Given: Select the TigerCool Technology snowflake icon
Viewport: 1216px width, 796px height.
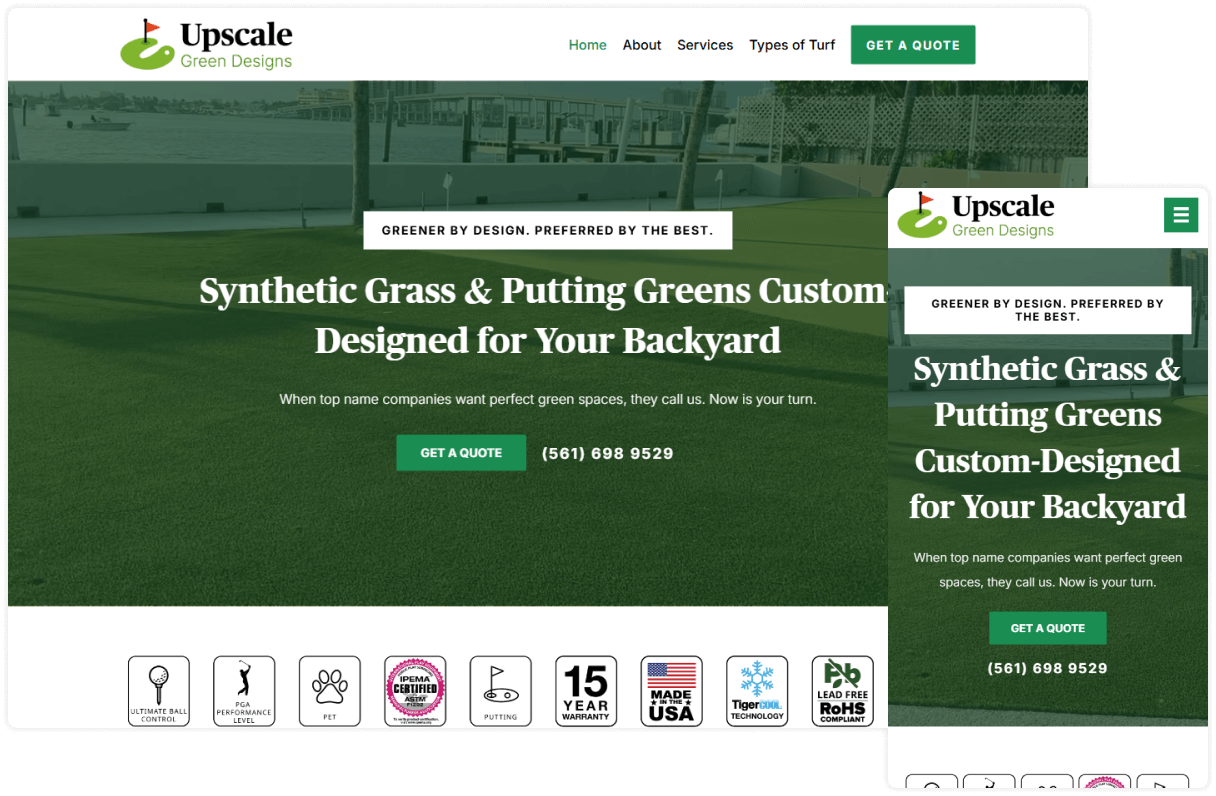Looking at the screenshot, I should pyautogui.click(x=757, y=690).
